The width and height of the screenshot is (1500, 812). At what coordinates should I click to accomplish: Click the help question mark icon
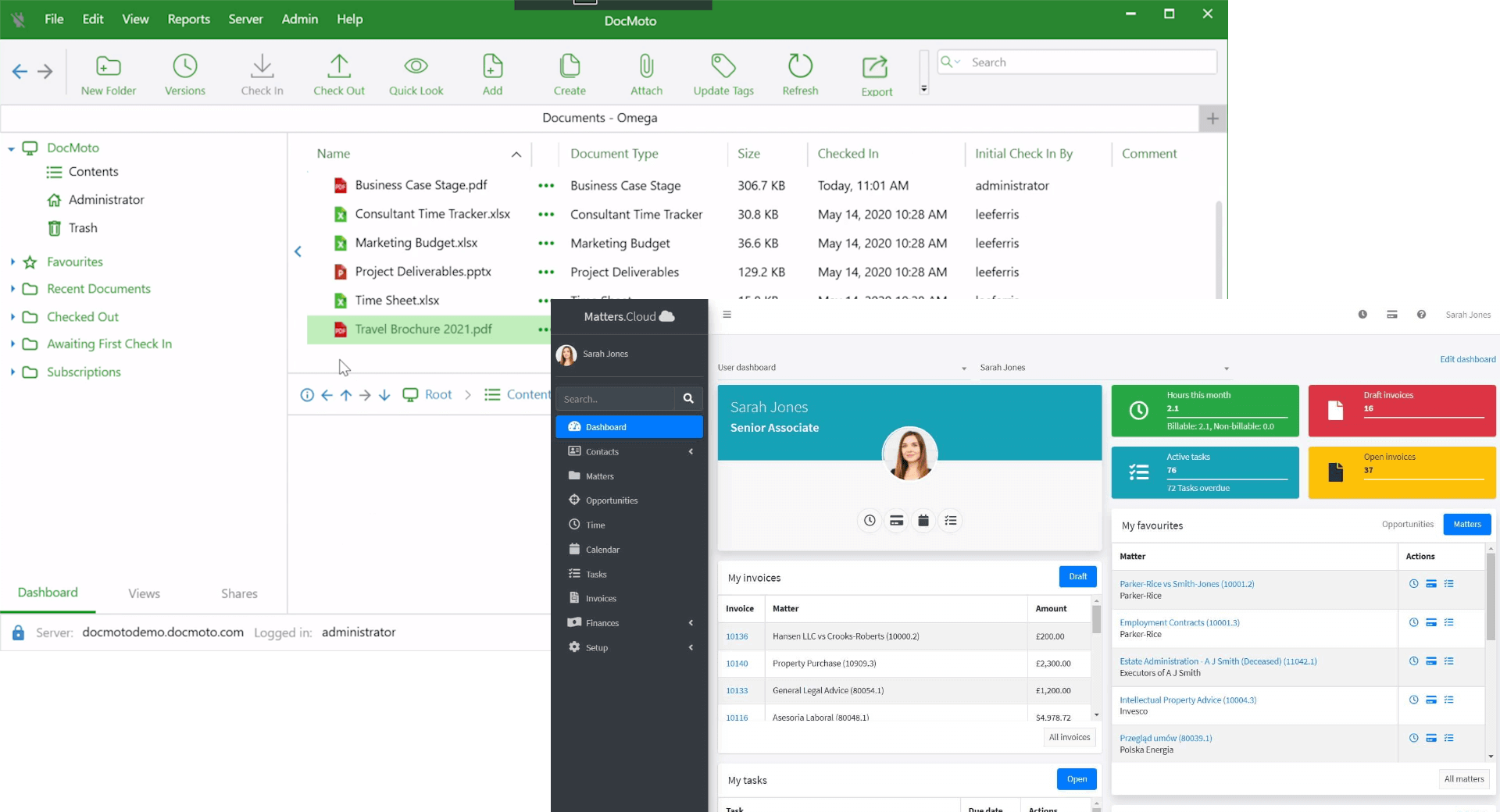tap(1421, 315)
